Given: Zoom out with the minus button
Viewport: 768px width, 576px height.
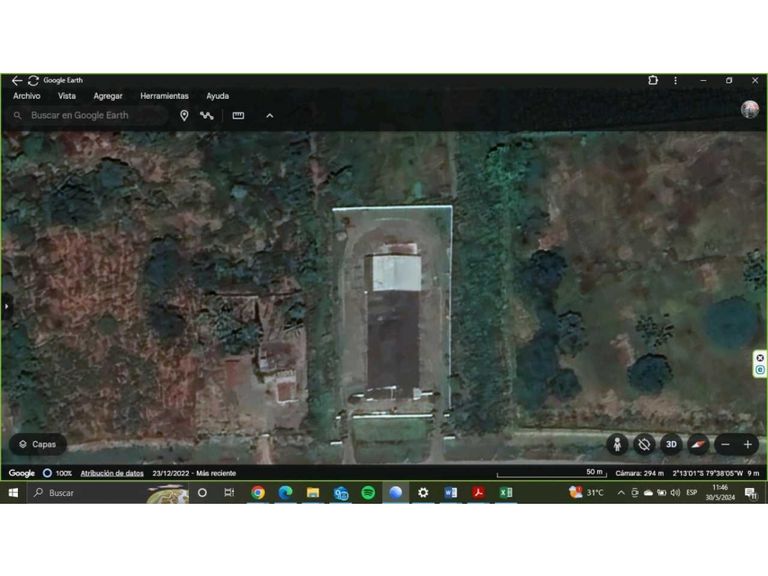Looking at the screenshot, I should [725, 444].
